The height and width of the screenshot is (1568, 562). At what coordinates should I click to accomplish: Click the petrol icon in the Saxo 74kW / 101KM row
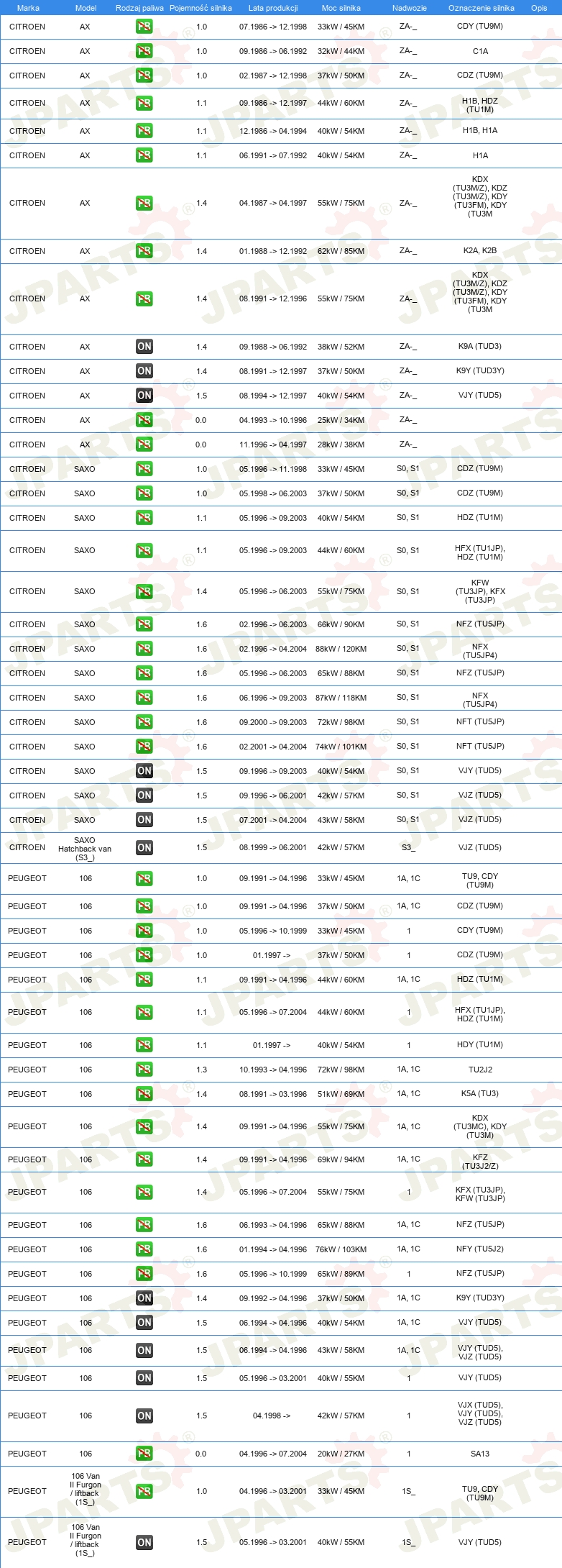point(144,747)
